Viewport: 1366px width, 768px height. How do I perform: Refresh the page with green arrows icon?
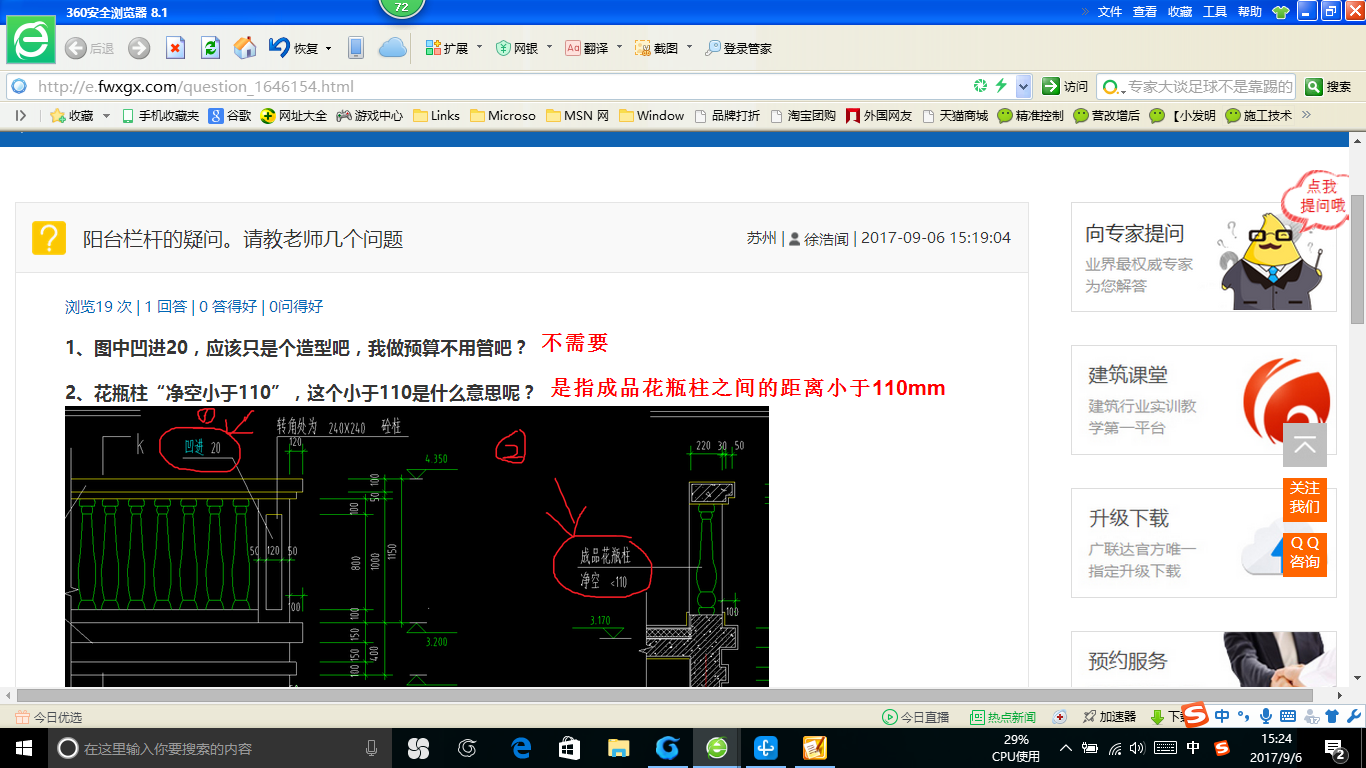(210, 48)
